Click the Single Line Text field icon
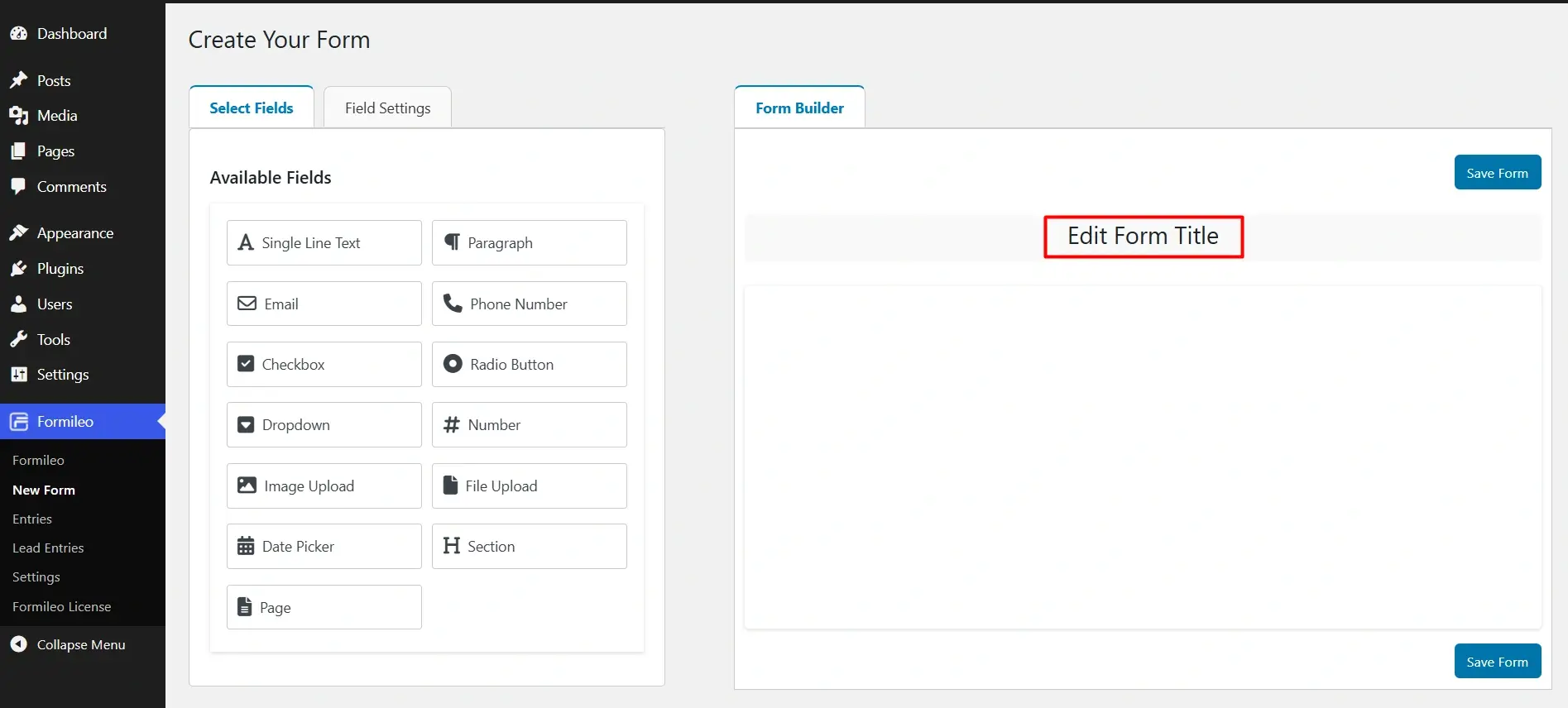This screenshot has height=708, width=1568. pos(246,242)
